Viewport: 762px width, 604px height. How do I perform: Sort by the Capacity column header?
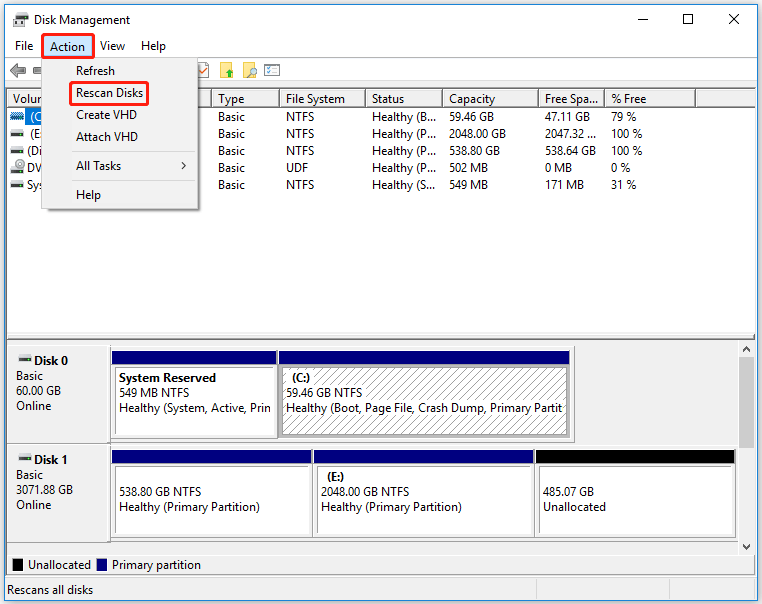point(472,99)
